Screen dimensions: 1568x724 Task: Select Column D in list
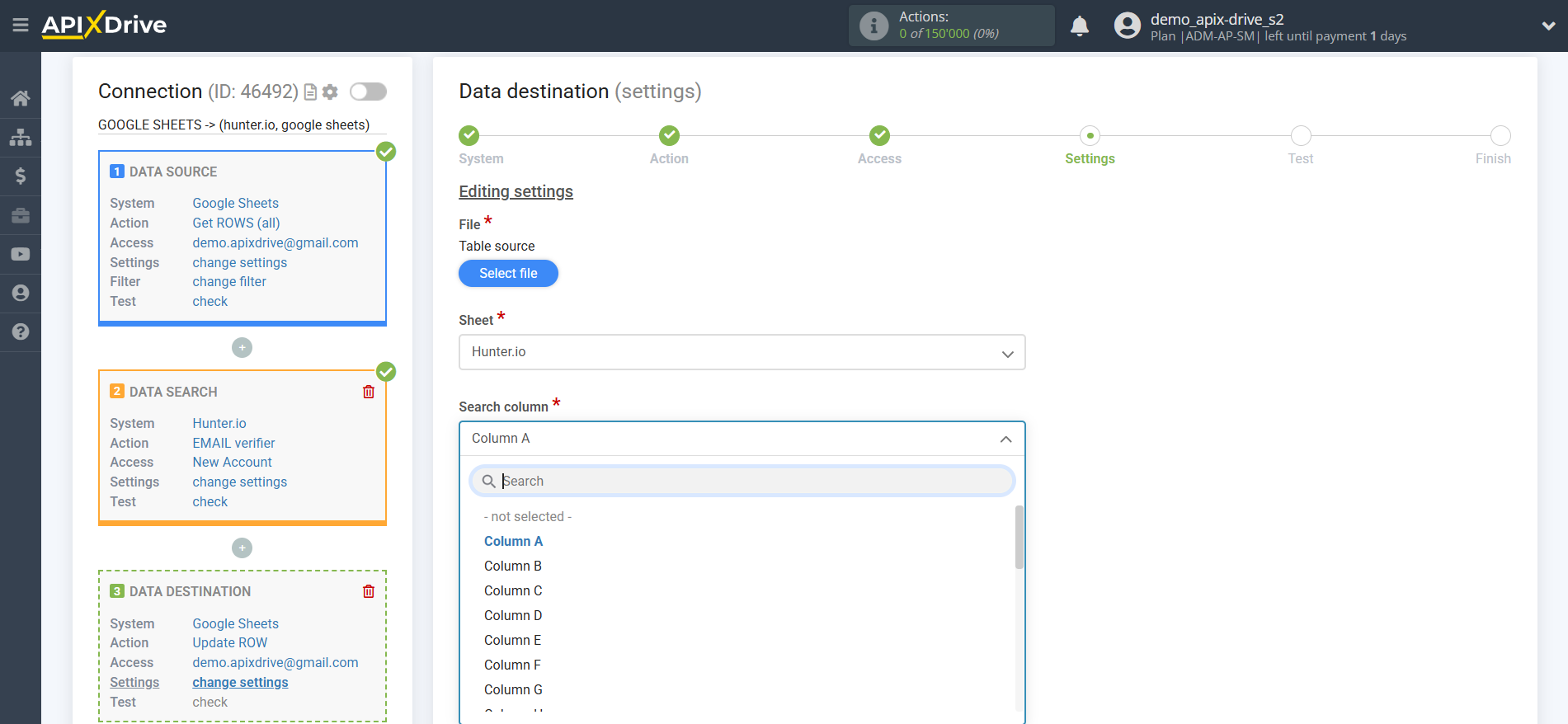tap(513, 615)
